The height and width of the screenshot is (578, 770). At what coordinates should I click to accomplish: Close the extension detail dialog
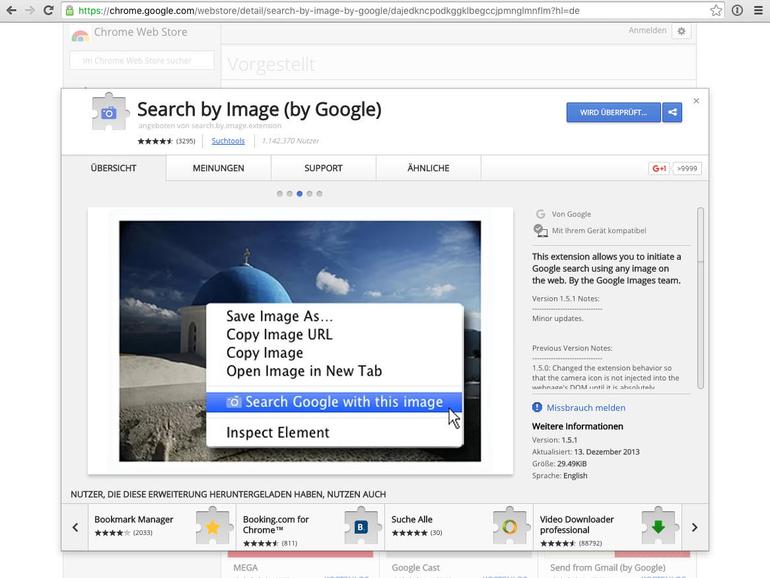point(696,101)
